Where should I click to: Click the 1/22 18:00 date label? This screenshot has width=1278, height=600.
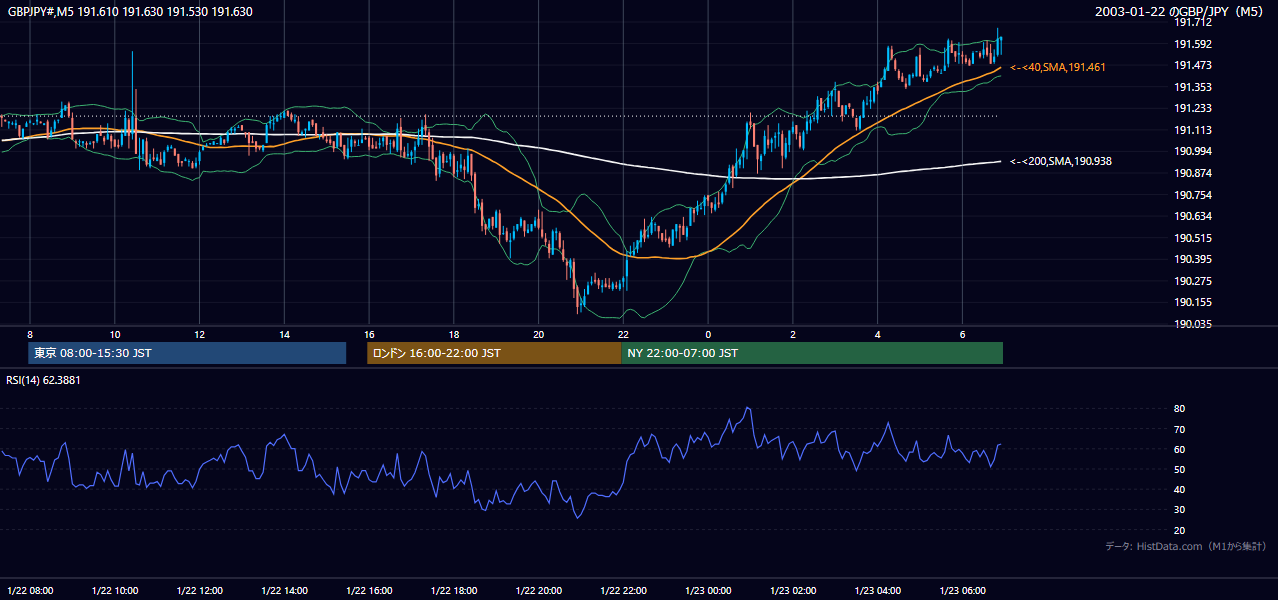click(x=455, y=591)
